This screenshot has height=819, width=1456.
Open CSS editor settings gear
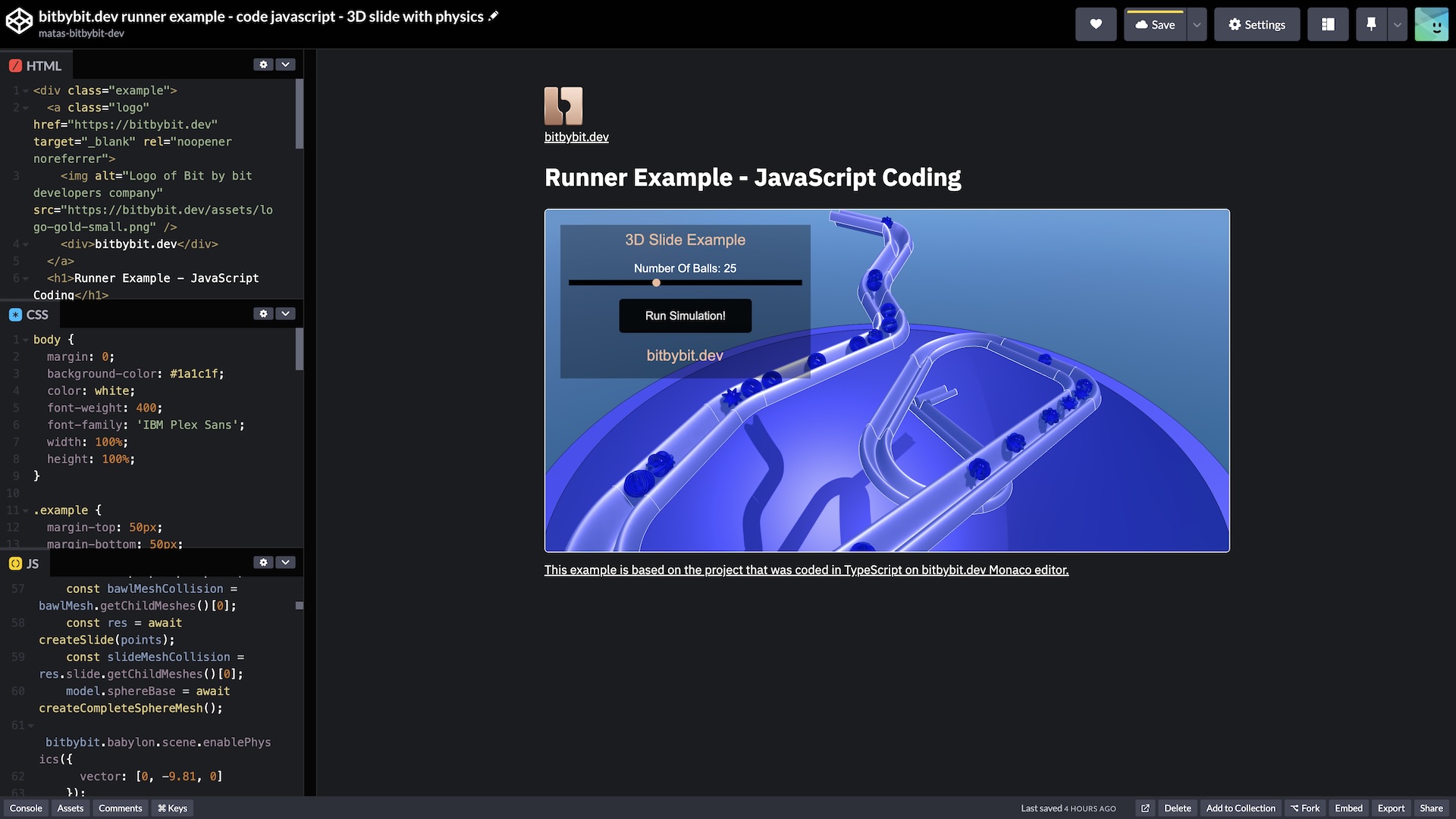[x=263, y=313]
